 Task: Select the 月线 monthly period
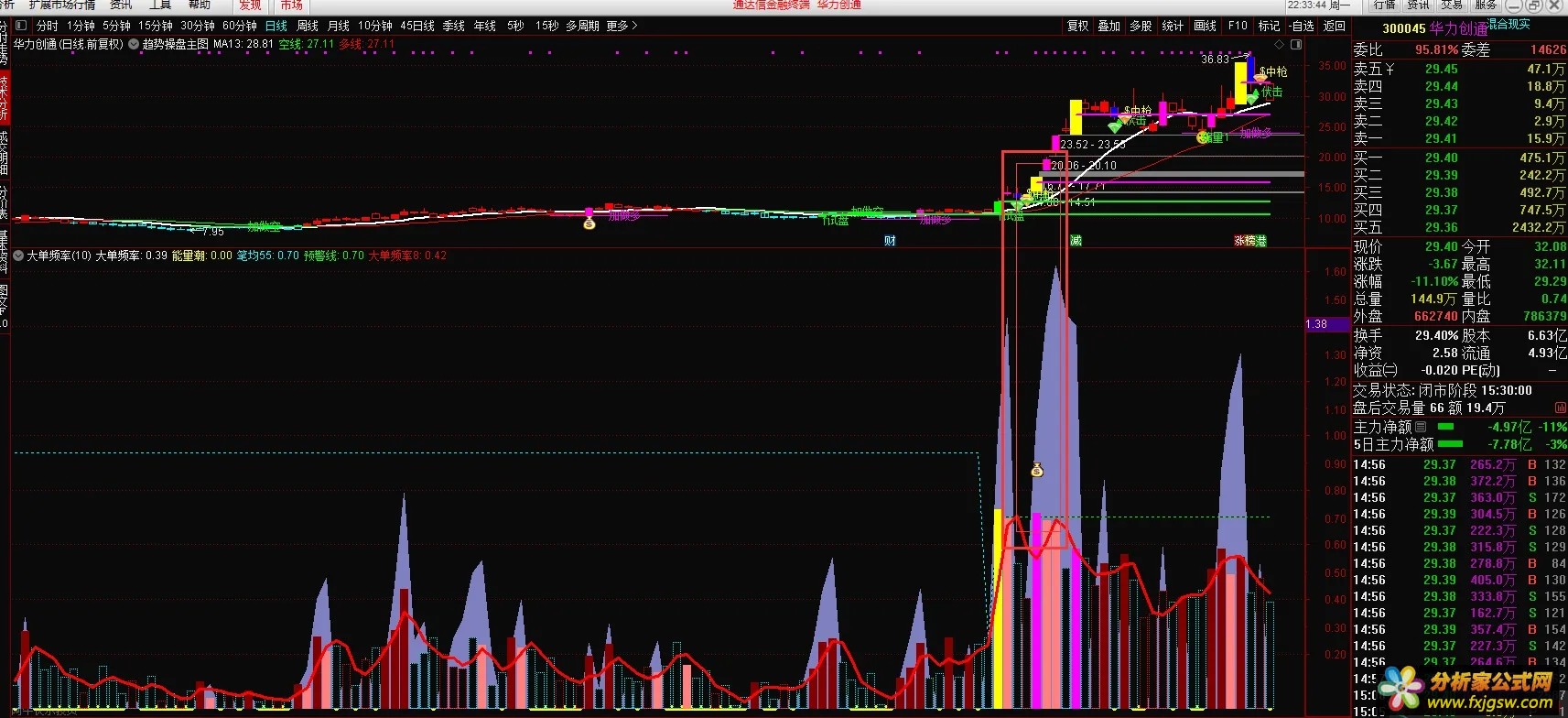[339, 26]
